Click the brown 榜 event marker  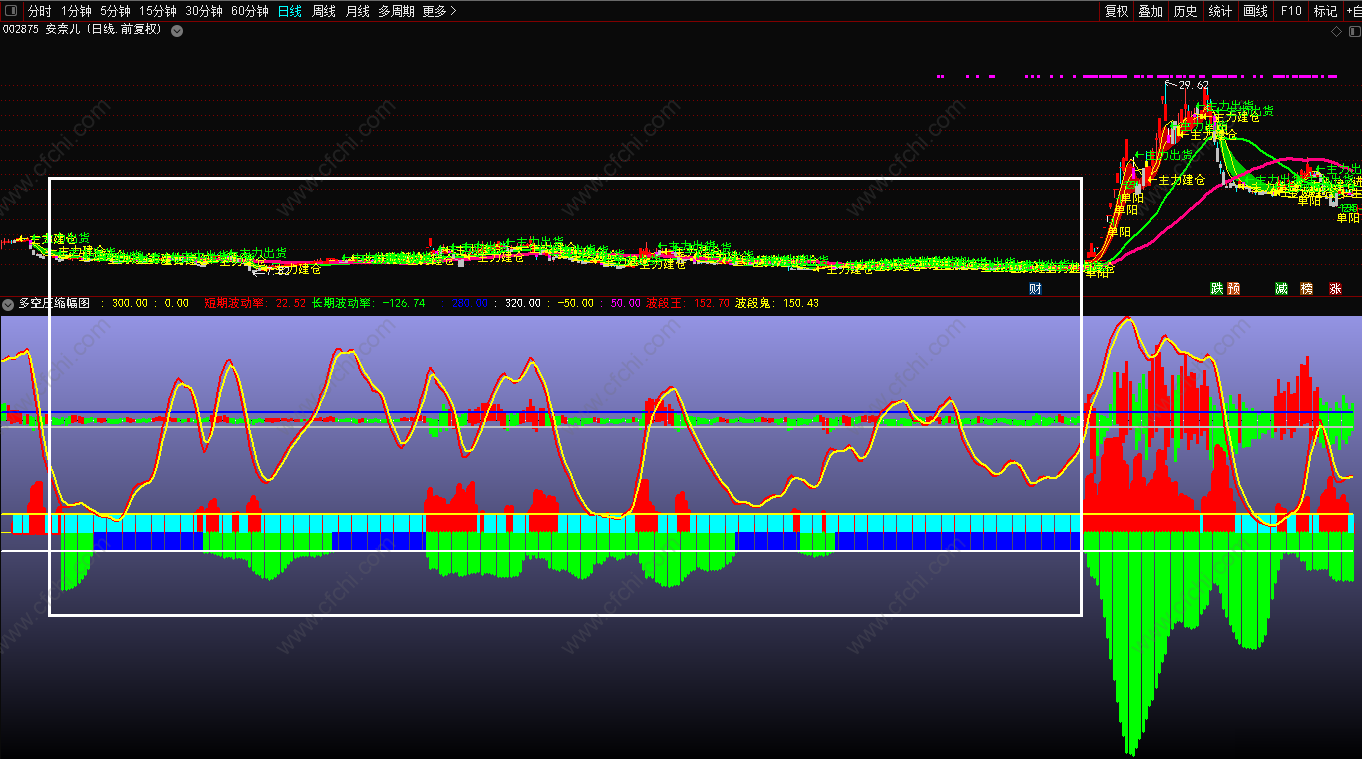pyautogui.click(x=1306, y=289)
